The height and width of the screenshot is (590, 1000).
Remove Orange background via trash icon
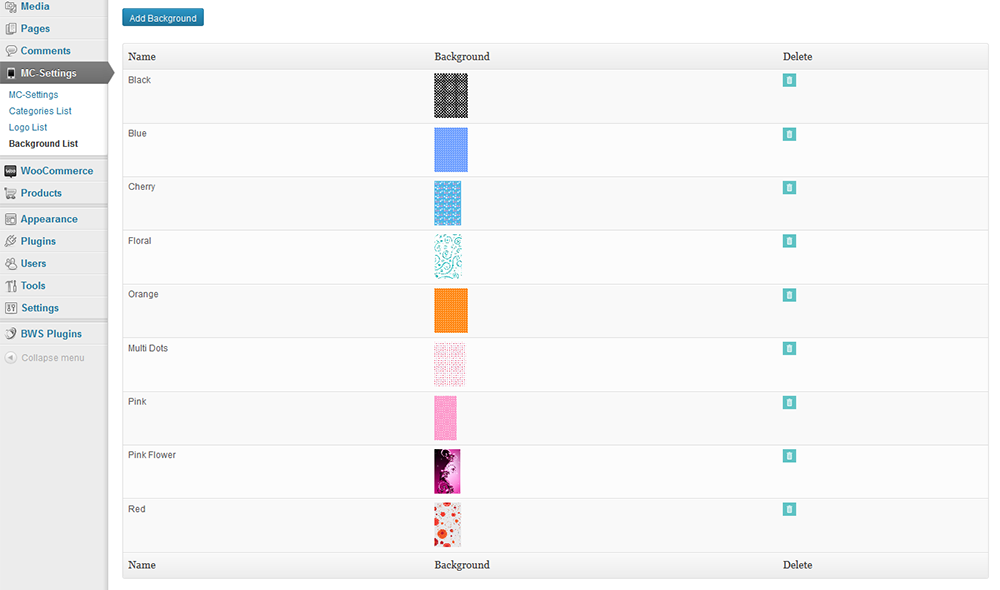coord(789,295)
